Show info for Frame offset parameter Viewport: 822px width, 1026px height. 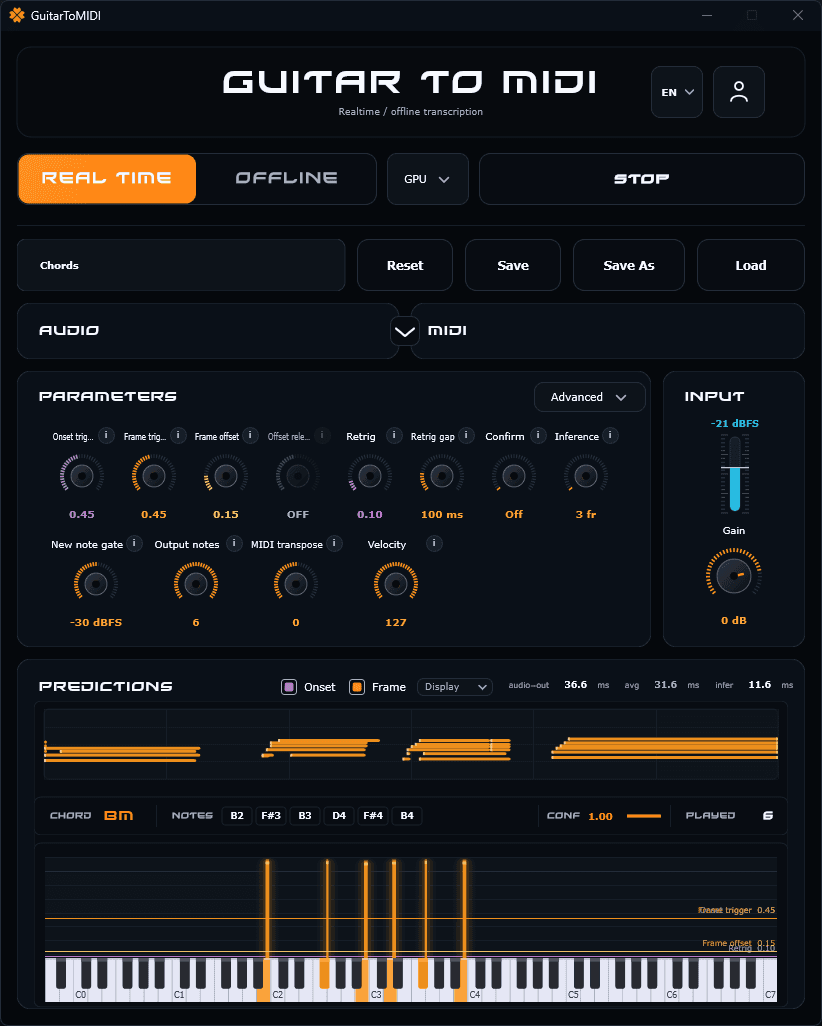250,435
